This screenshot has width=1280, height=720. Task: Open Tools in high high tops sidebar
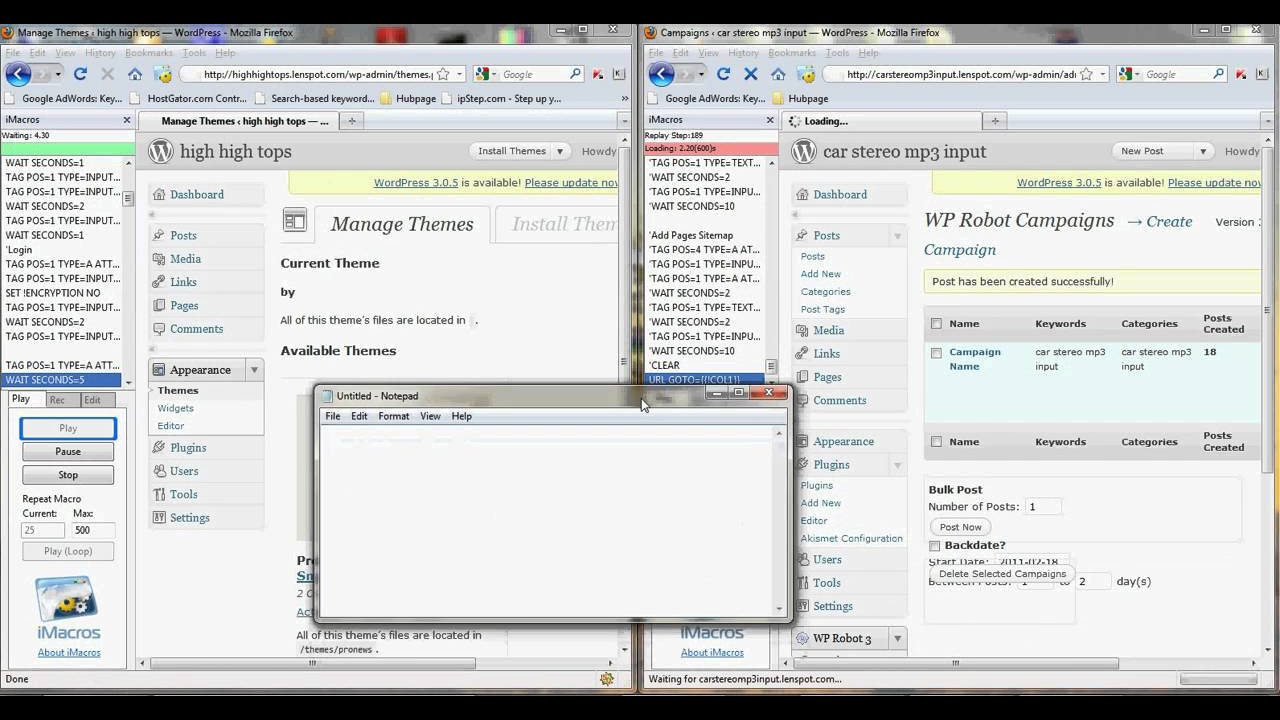(x=183, y=494)
